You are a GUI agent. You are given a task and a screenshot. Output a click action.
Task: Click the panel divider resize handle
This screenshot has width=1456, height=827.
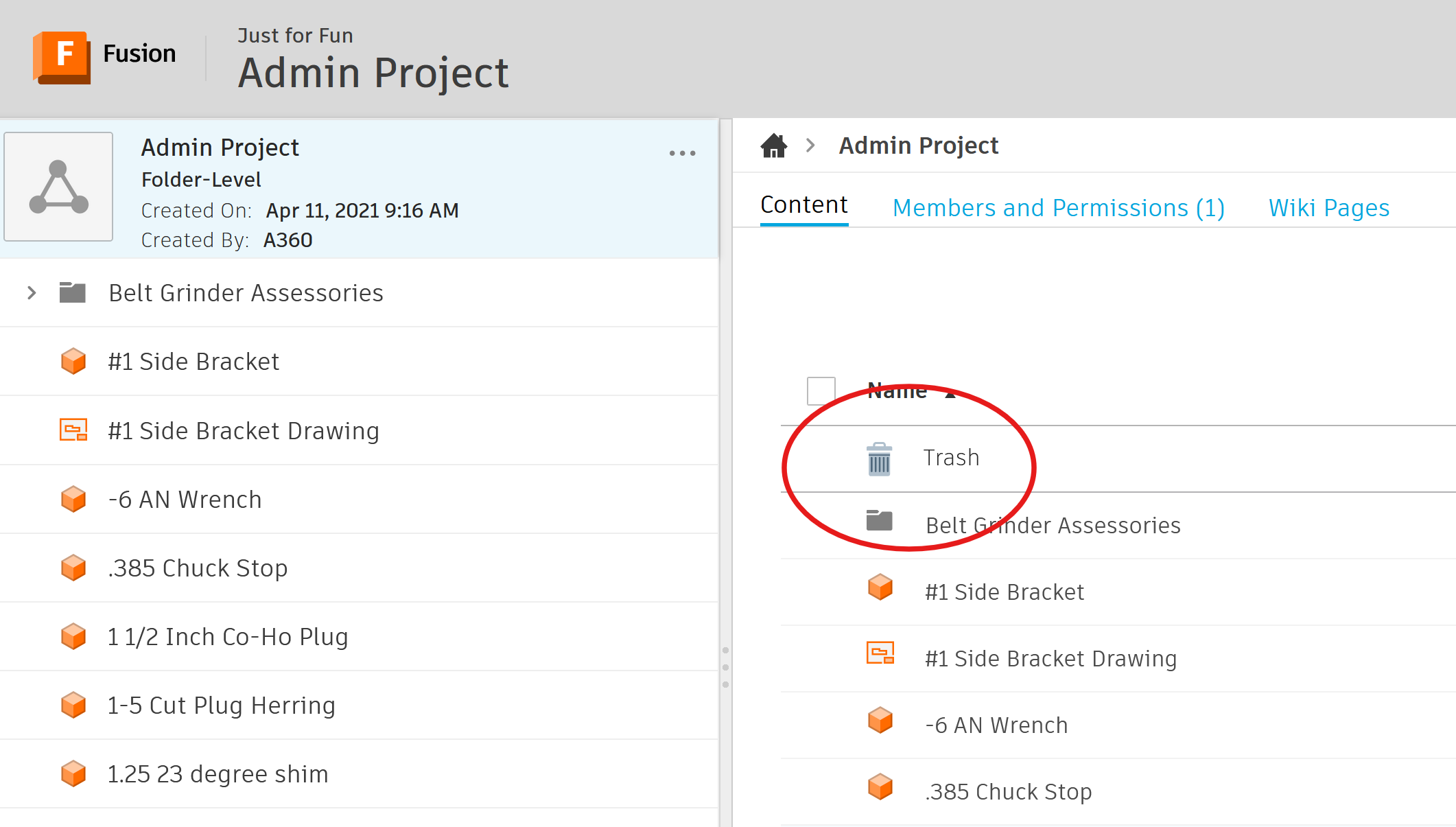725,667
